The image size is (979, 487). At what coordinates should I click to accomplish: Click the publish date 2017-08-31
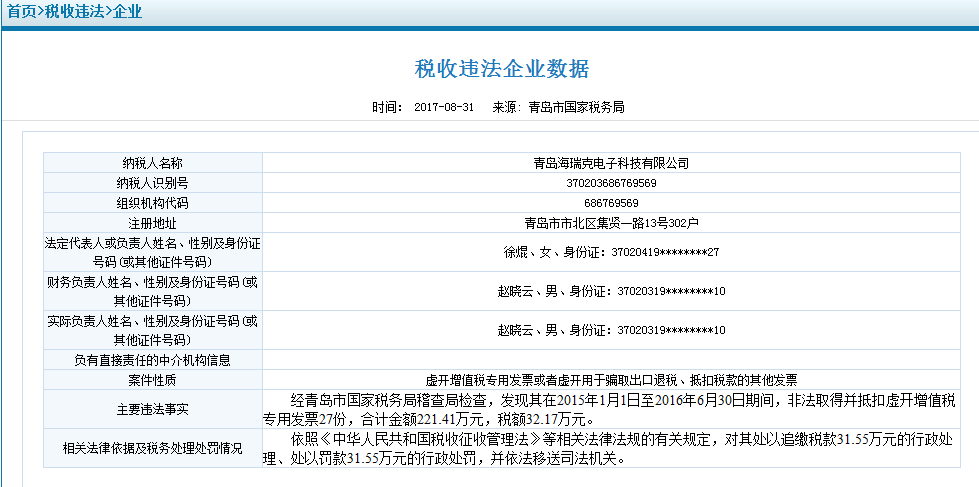coord(444,107)
